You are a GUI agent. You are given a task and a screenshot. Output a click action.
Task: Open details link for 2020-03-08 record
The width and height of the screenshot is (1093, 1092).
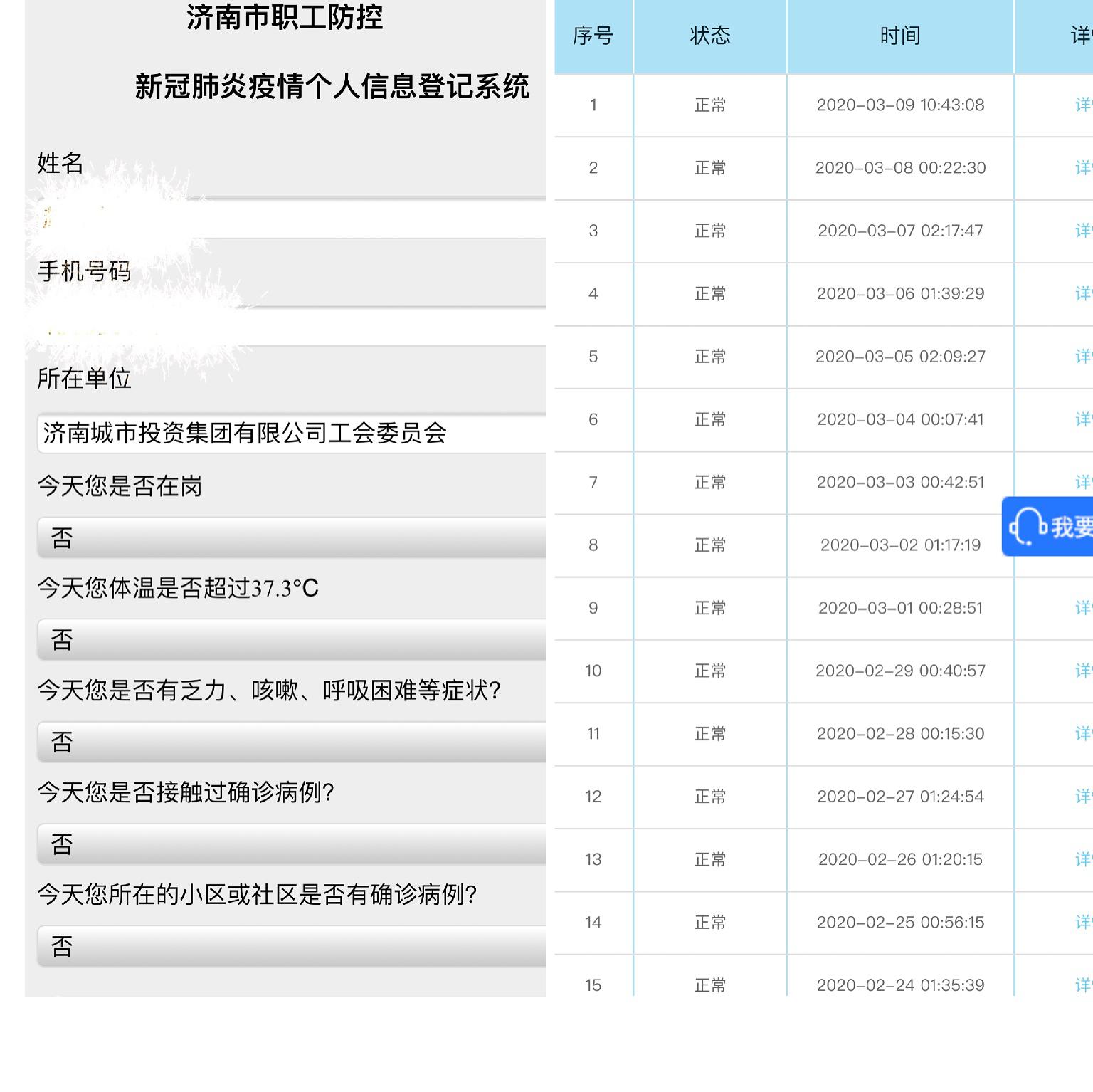pyautogui.click(x=1082, y=168)
